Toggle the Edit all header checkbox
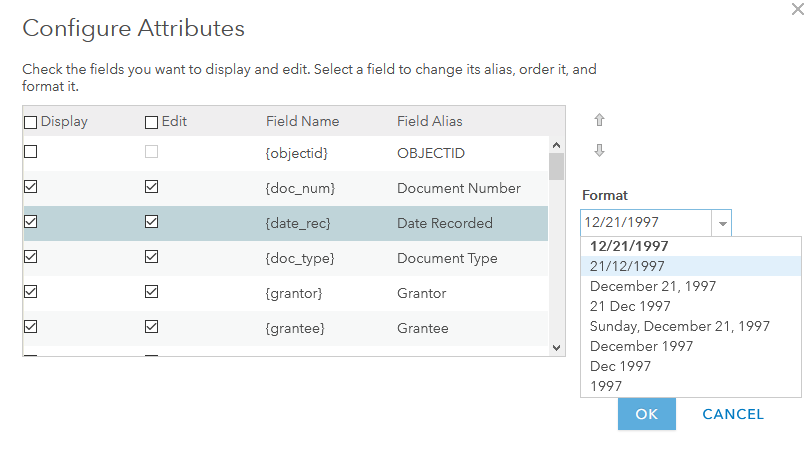 click(x=152, y=122)
